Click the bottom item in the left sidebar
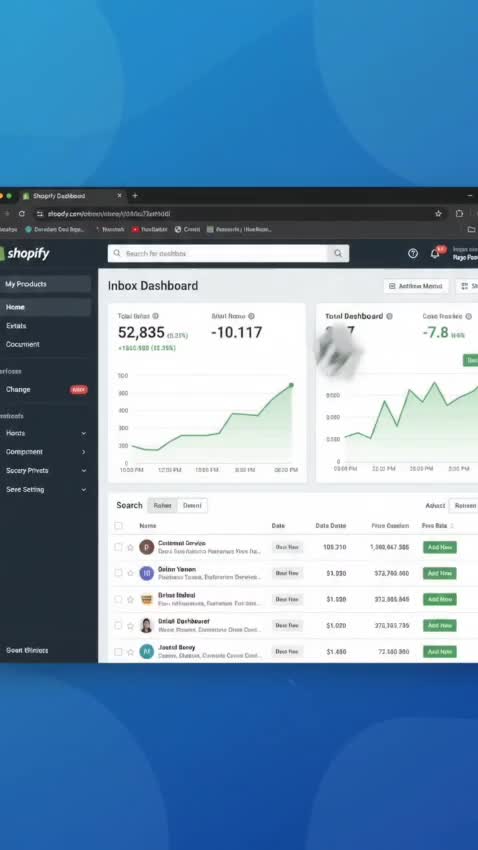Screen dimensions: 478x850 click(27, 650)
